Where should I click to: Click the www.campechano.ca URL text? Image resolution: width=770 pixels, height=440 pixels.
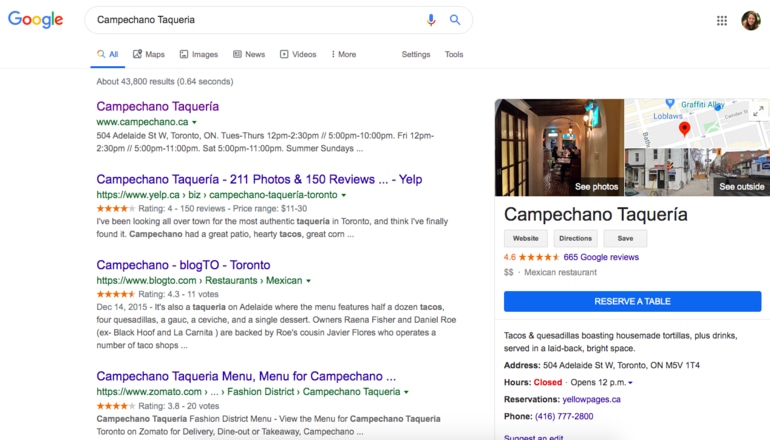(x=142, y=122)
